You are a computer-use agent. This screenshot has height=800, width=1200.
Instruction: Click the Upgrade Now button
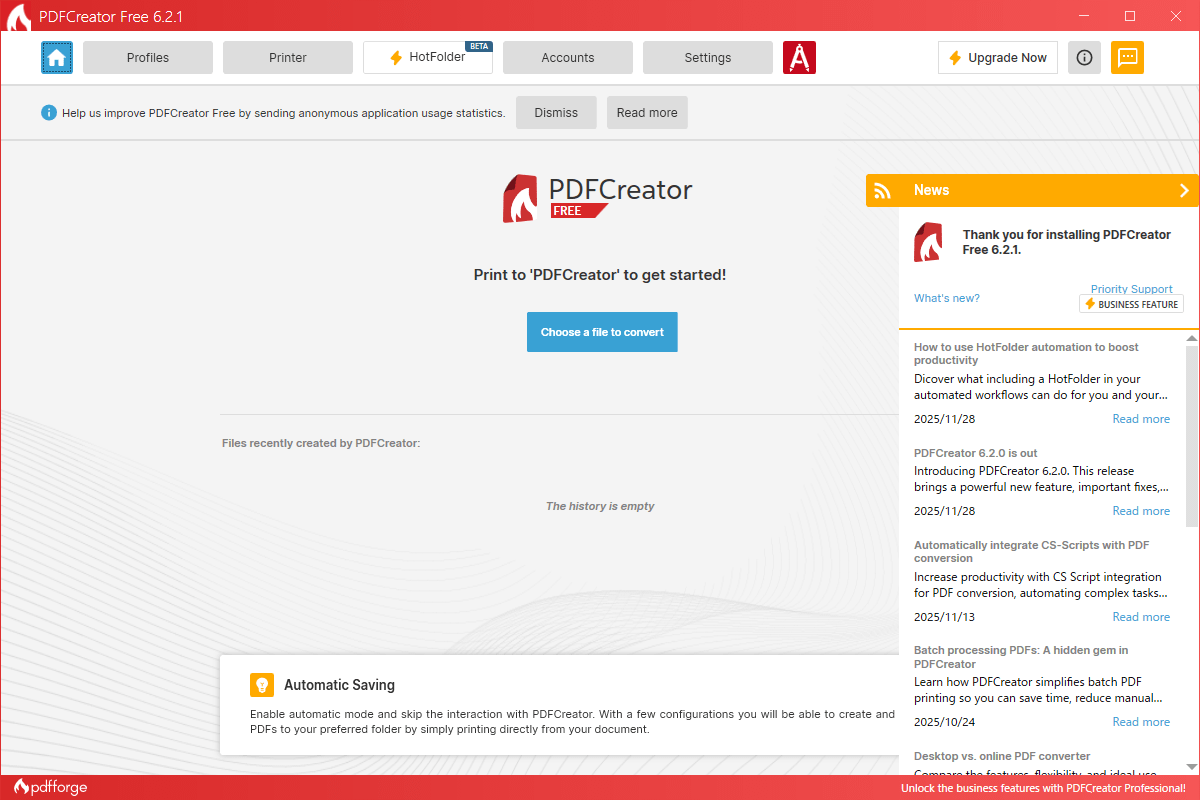[997, 58]
